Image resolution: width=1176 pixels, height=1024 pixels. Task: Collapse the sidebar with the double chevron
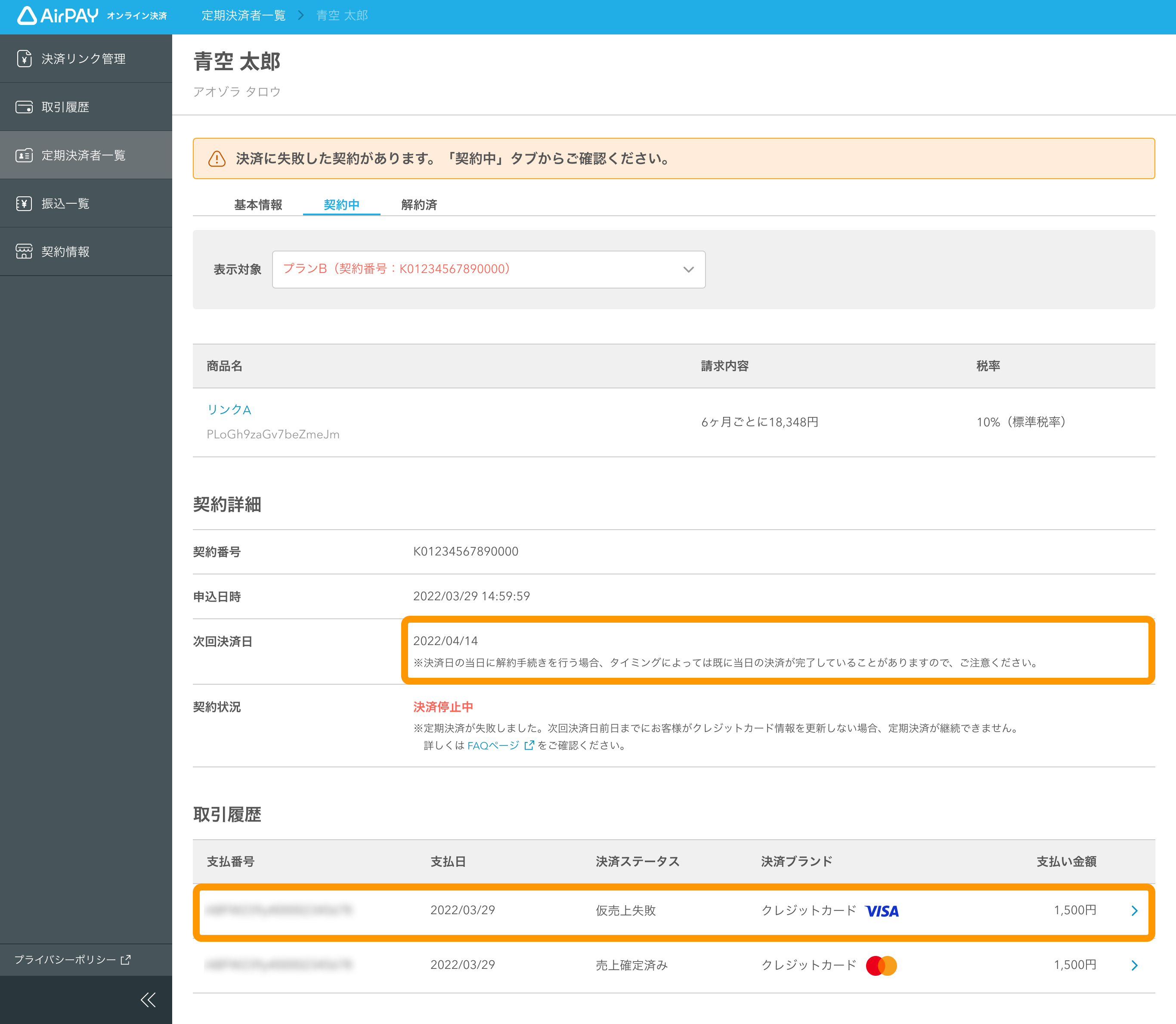[148, 999]
